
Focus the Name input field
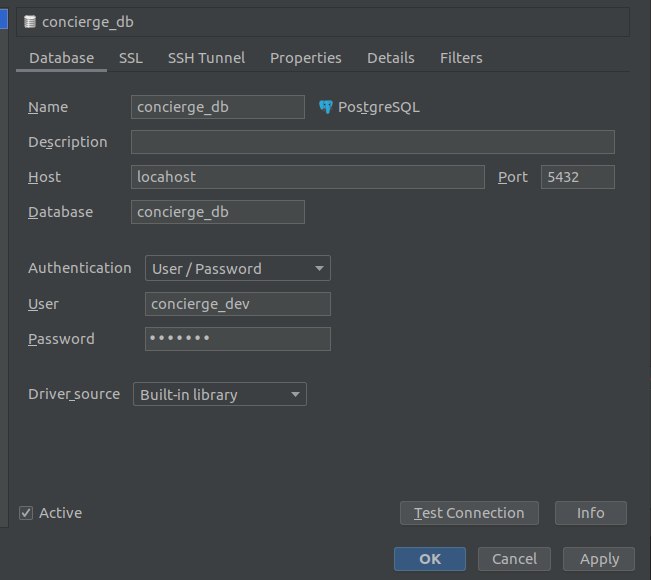pos(218,107)
